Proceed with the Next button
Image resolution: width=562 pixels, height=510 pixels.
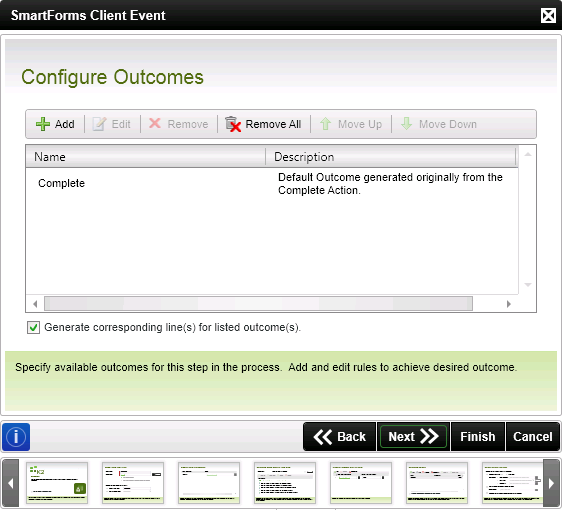click(413, 437)
